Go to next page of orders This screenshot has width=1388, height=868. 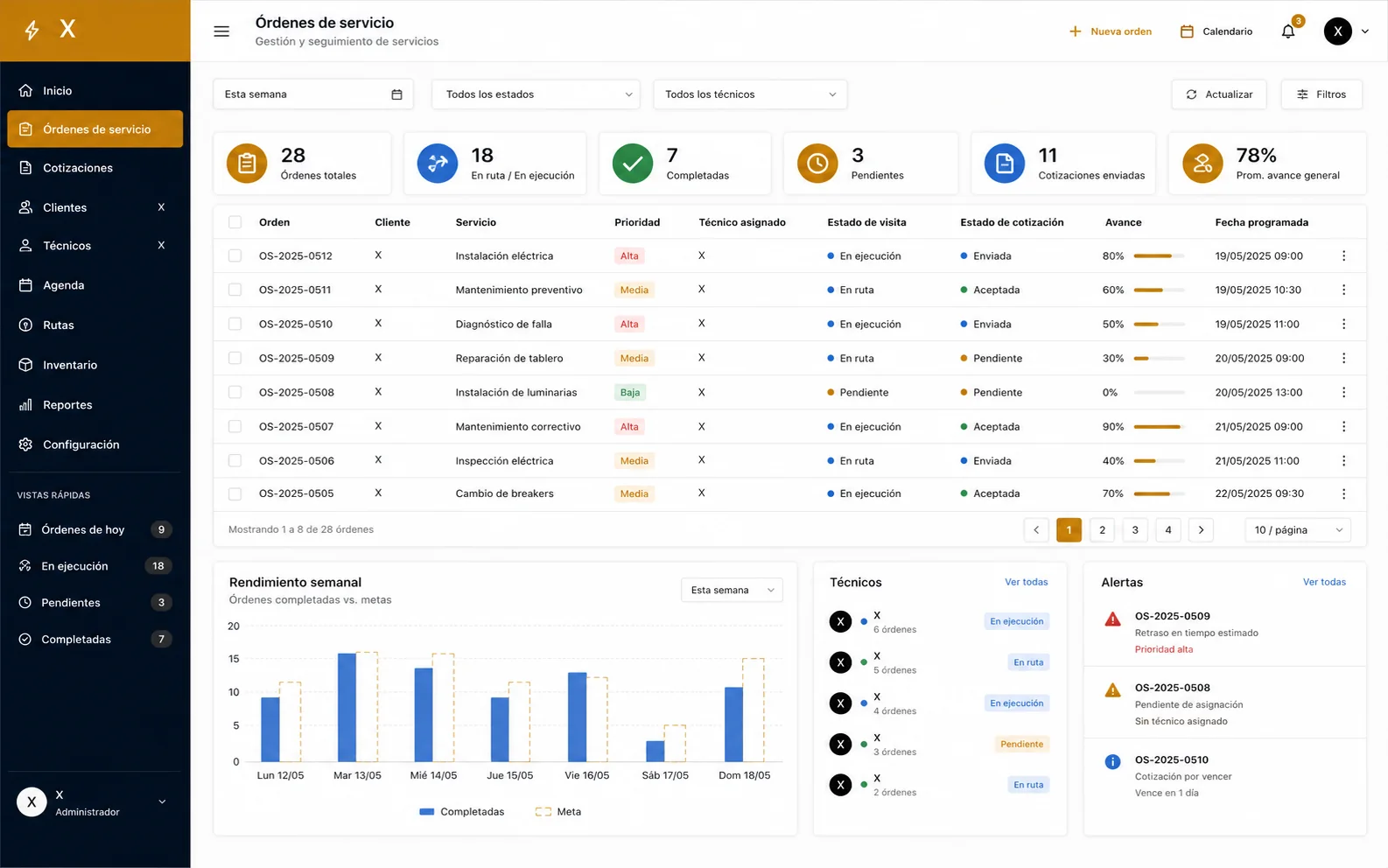coord(1201,529)
